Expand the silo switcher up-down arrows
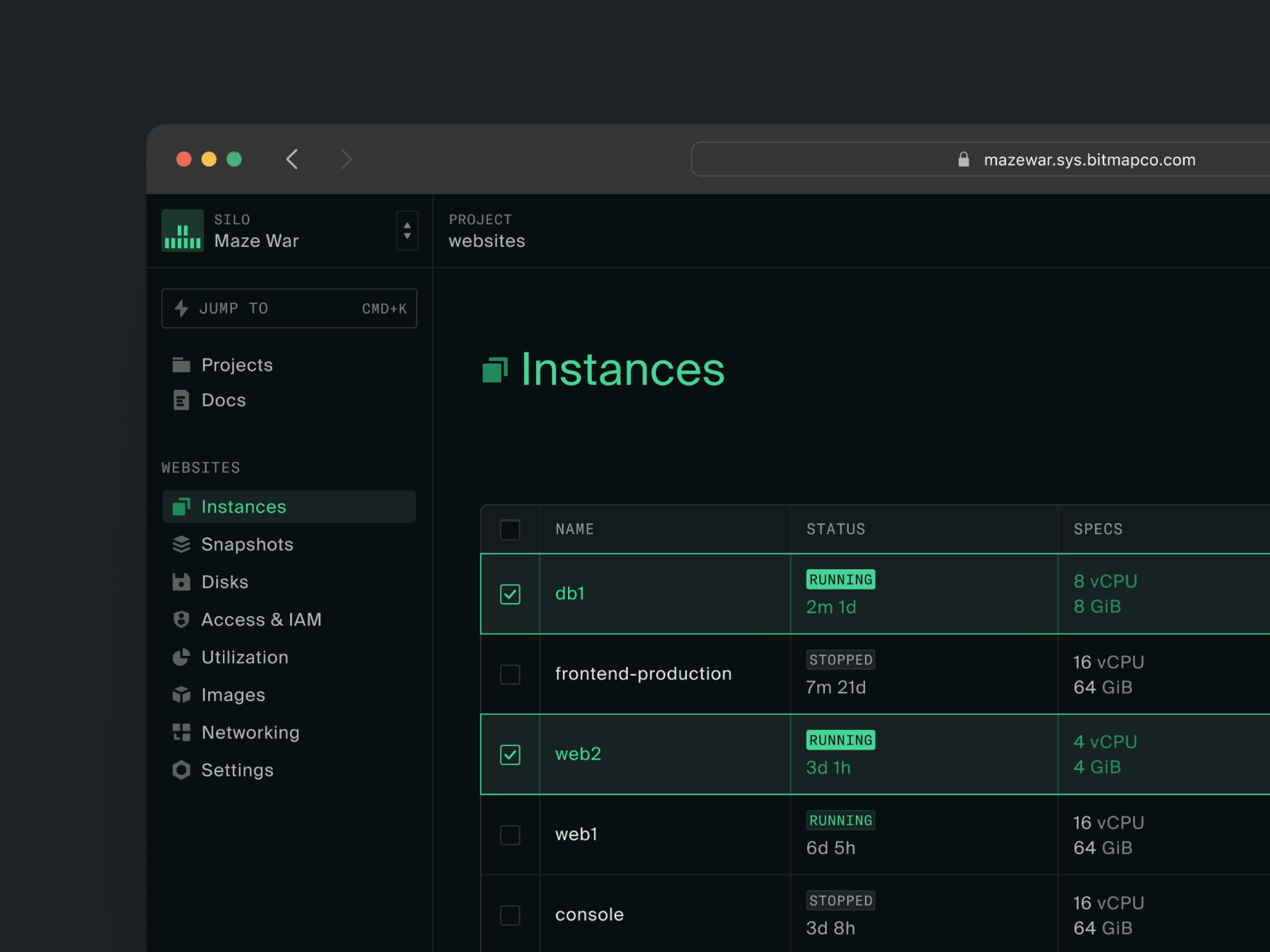This screenshot has height=952, width=1270. (x=407, y=231)
